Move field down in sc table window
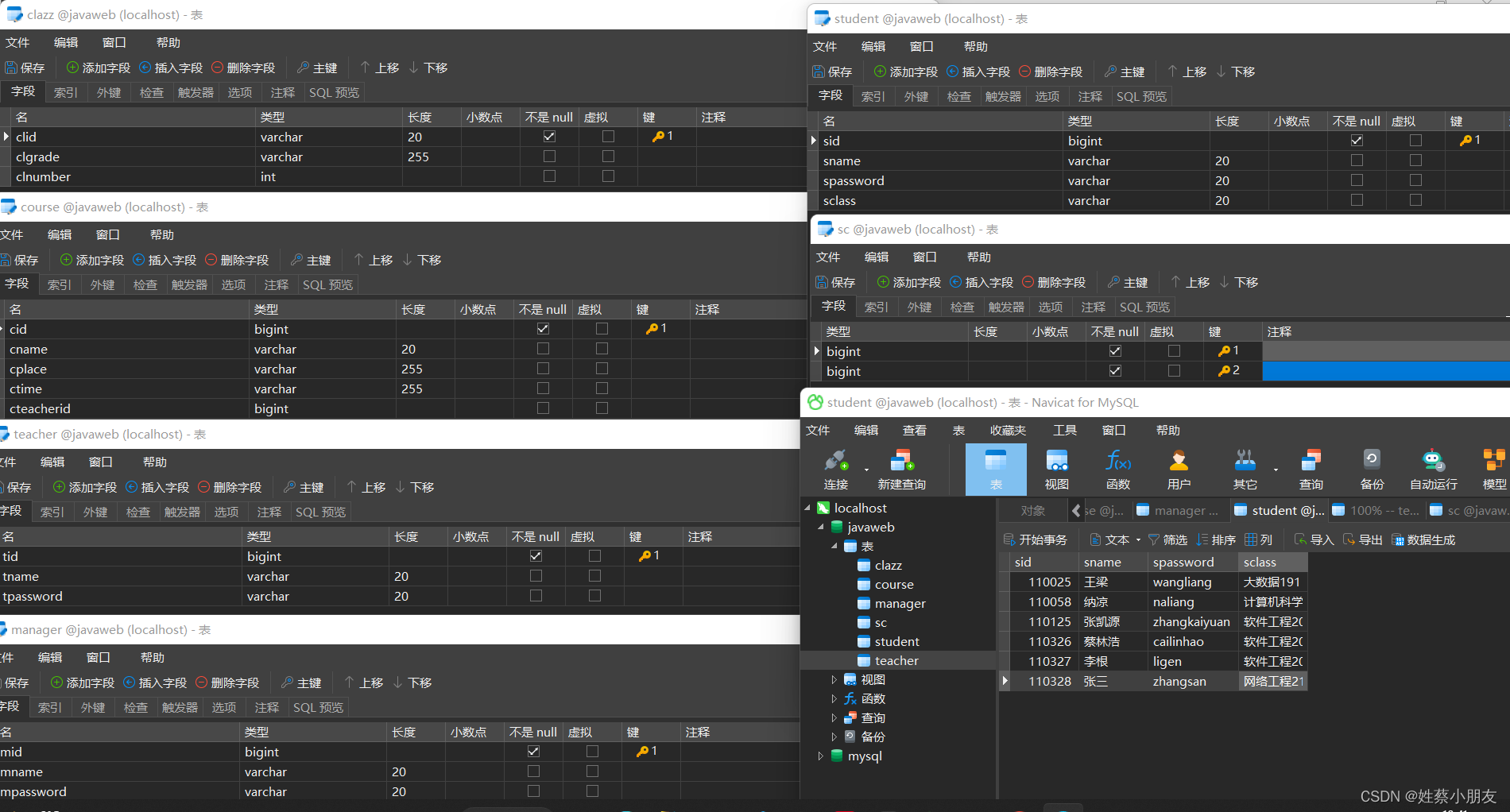Image resolution: width=1510 pixels, height=812 pixels. tap(1238, 282)
